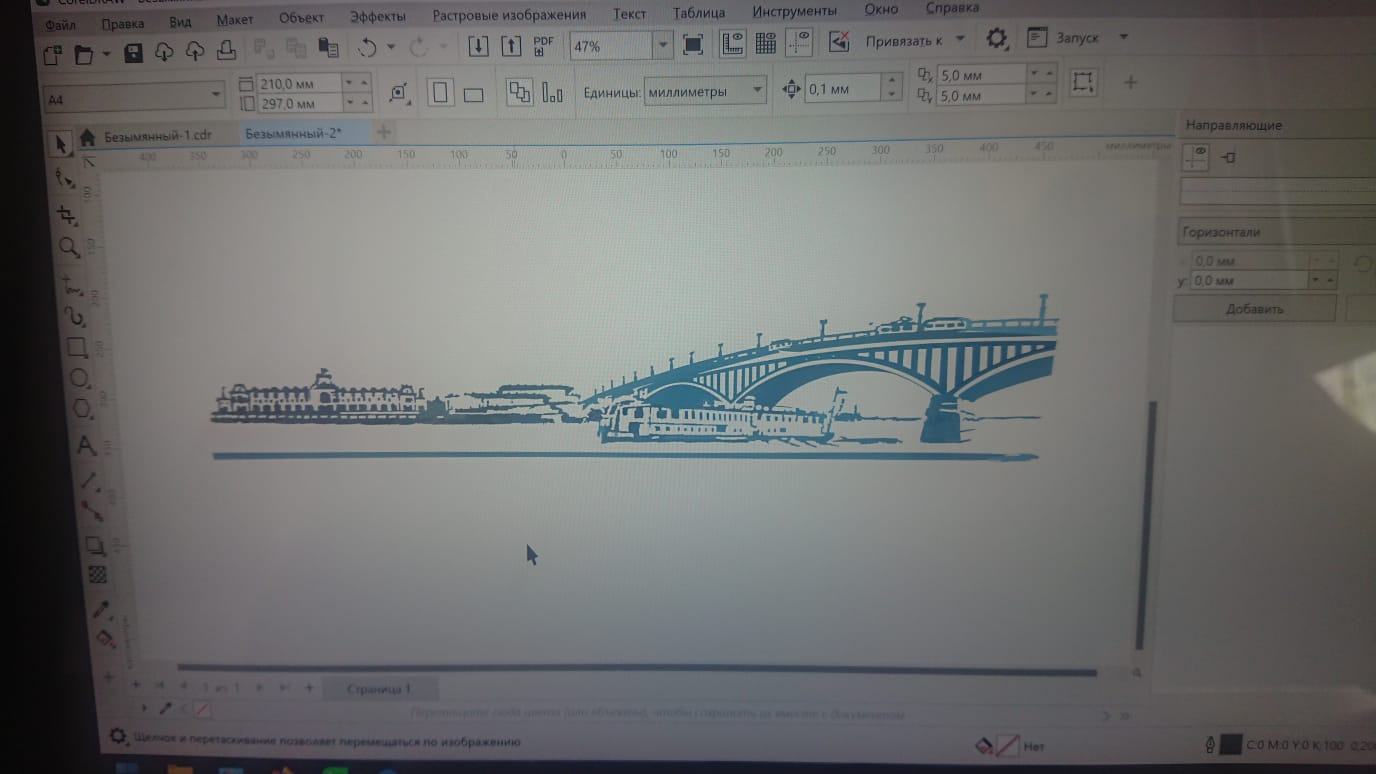
Task: Select the Ellipse tool
Action: tap(79, 379)
